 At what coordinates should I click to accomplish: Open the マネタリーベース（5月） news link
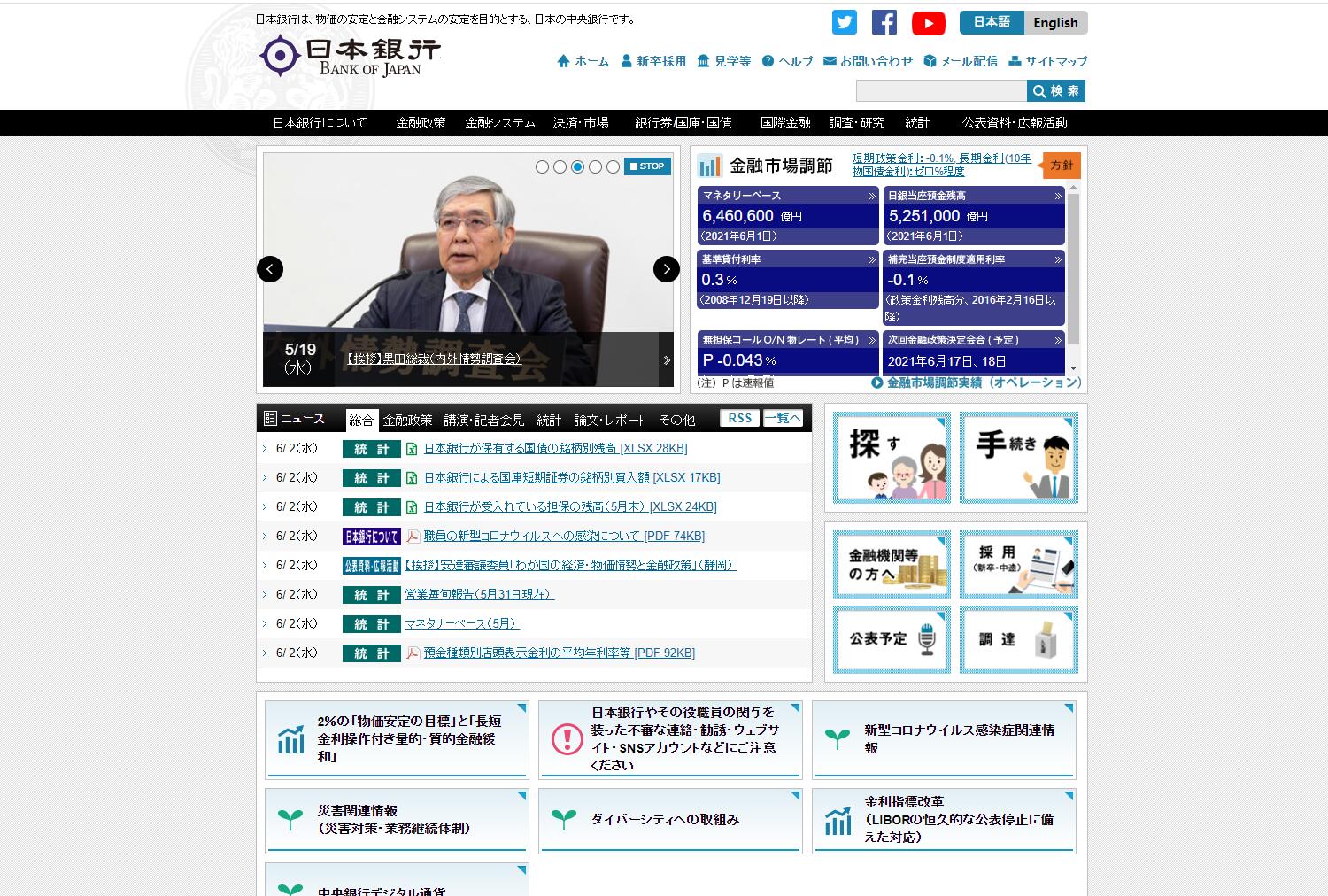(x=461, y=623)
